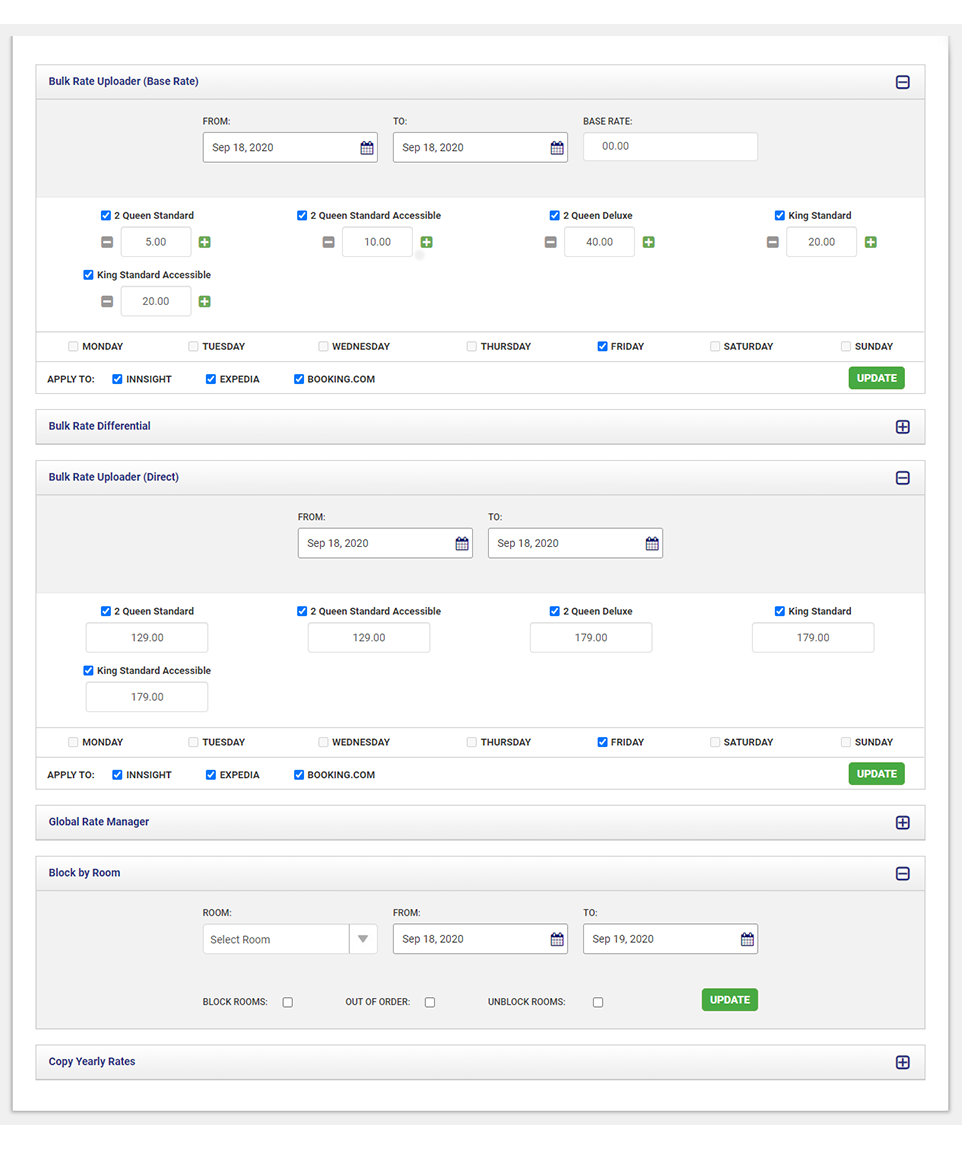Viewport: 962px width, 1152px height.
Task: Increase King Standard Accessible differential
Action: click(205, 301)
